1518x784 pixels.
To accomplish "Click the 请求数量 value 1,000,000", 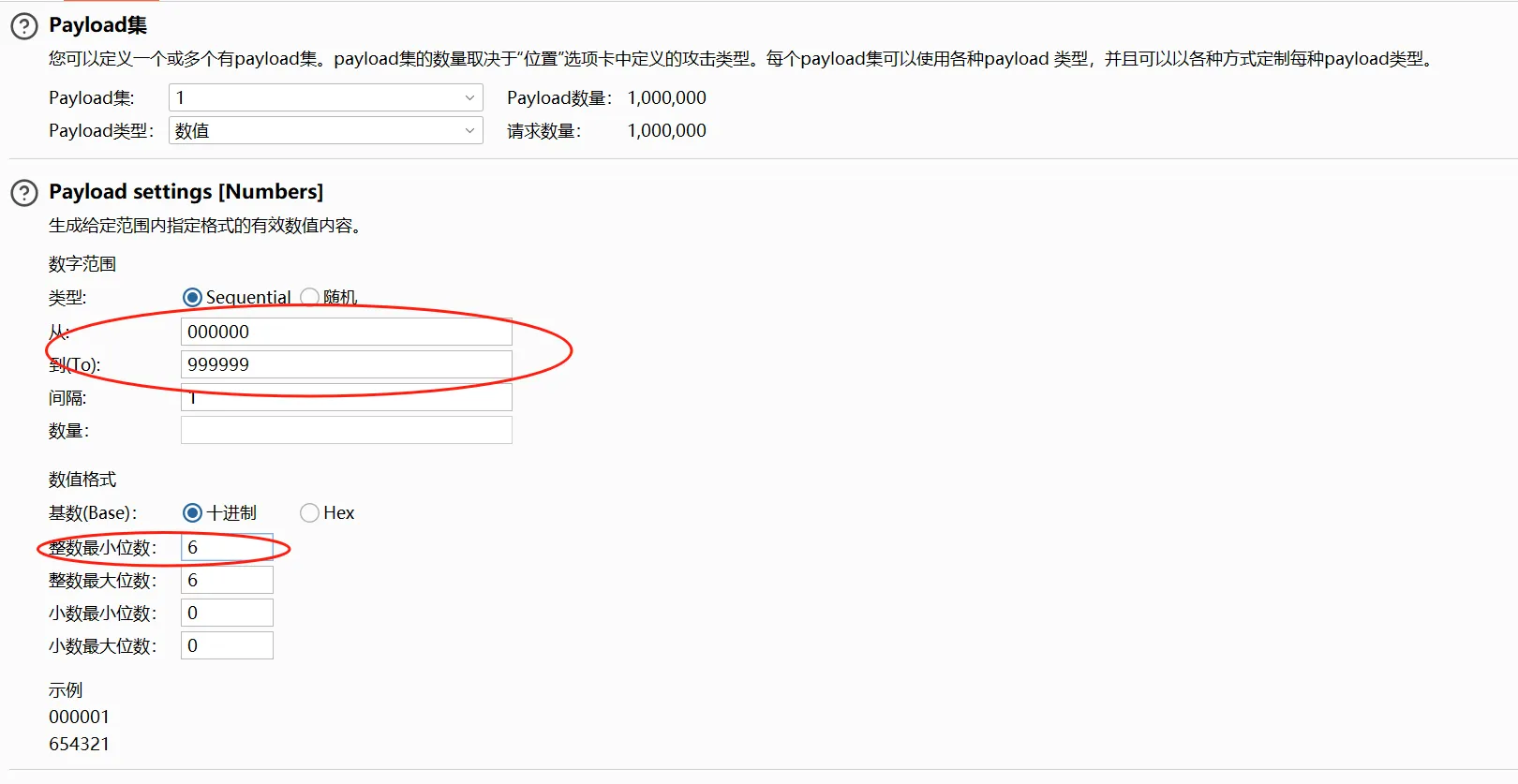I will (666, 130).
